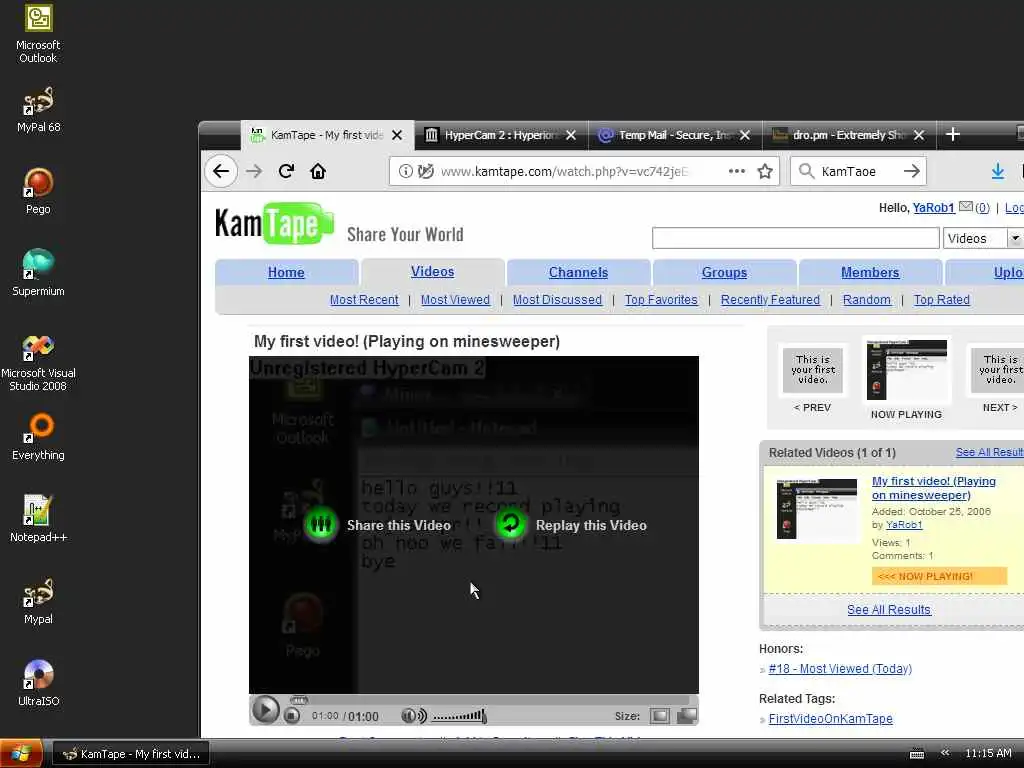This screenshot has width=1024, height=768.
Task: Mute the video using the speaker icon
Action: (413, 716)
